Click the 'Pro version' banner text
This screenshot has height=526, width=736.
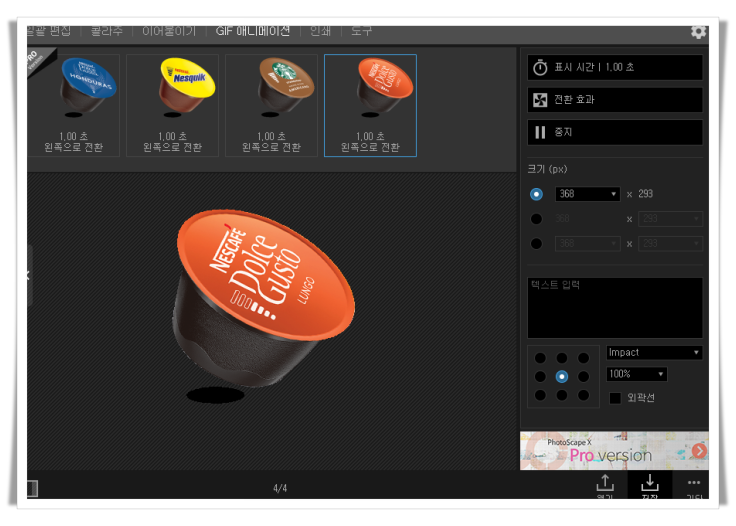click(610, 455)
